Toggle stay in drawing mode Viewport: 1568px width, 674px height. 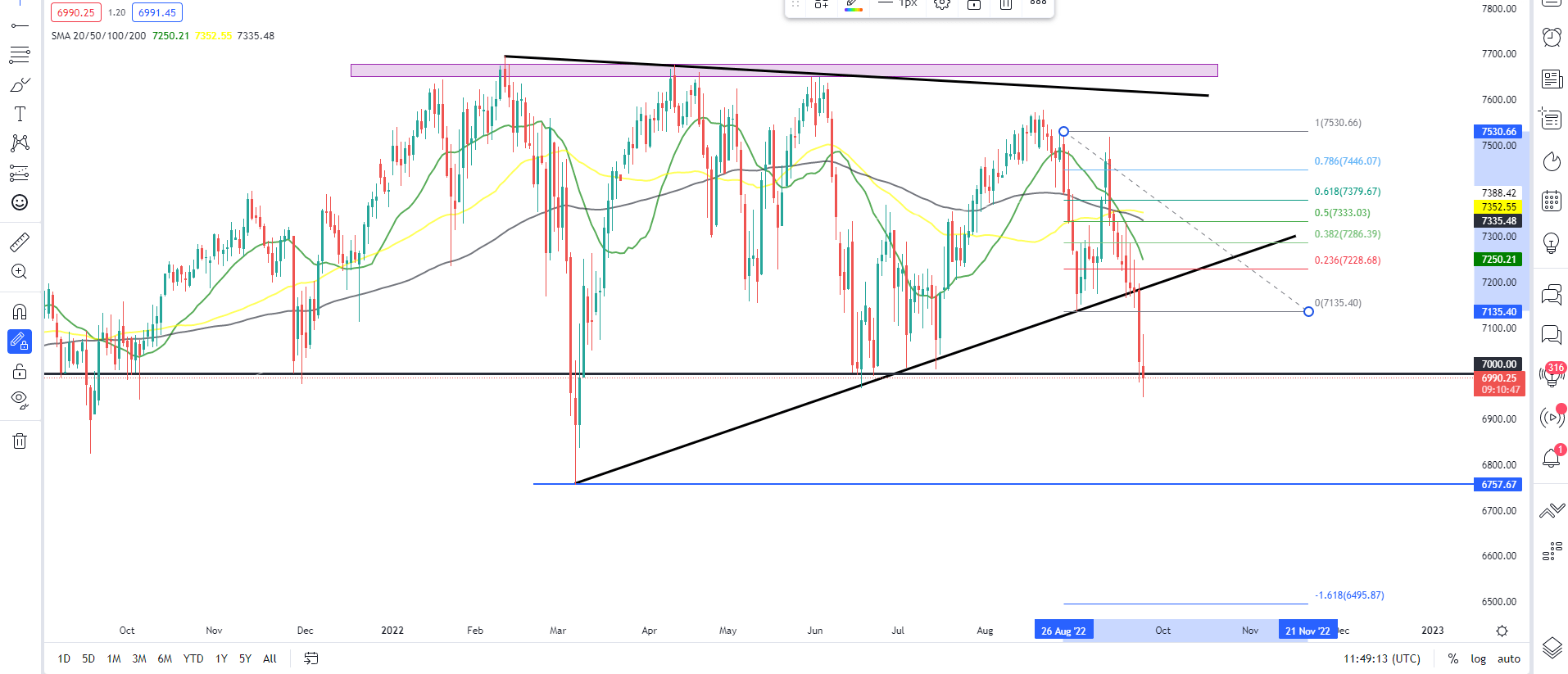coord(20,342)
